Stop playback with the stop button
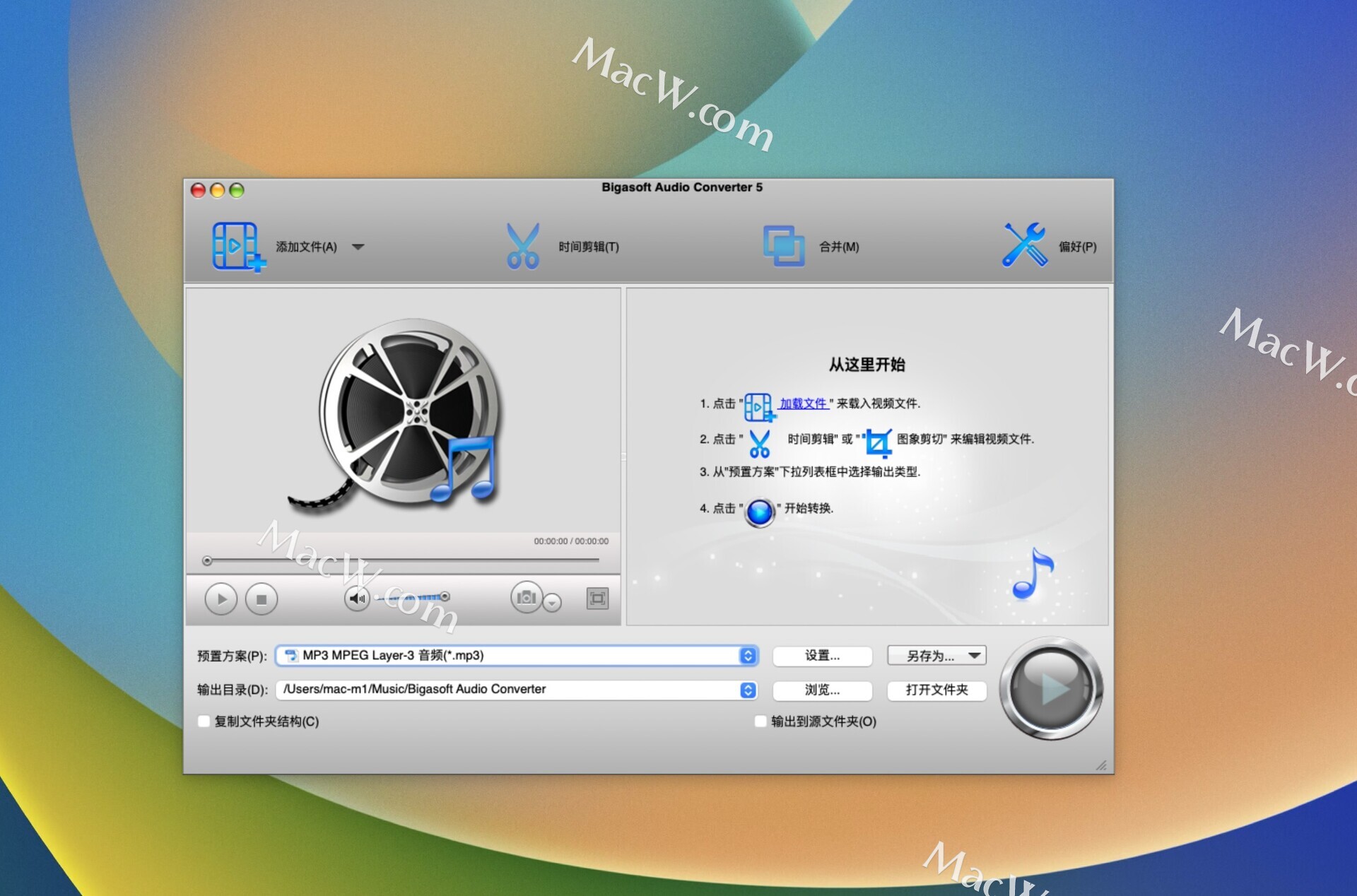This screenshot has width=1357, height=896. coord(262,599)
